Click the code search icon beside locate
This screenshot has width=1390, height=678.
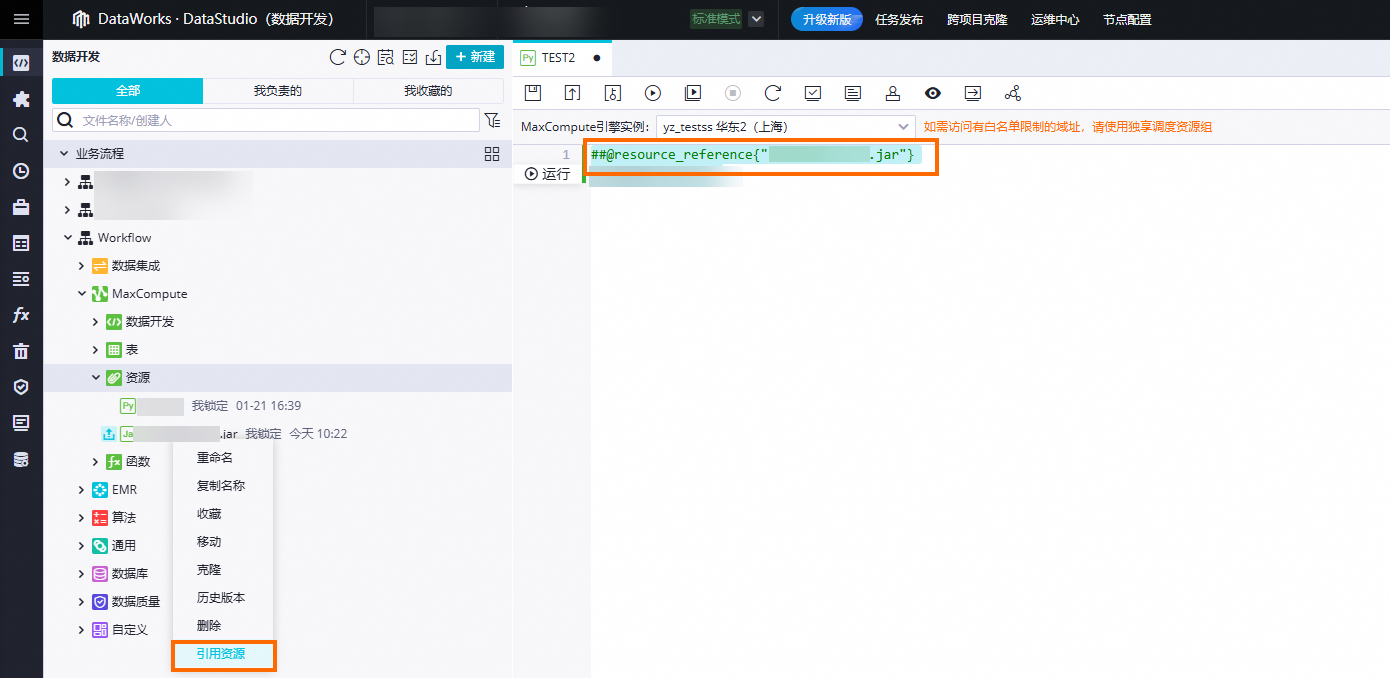point(386,57)
